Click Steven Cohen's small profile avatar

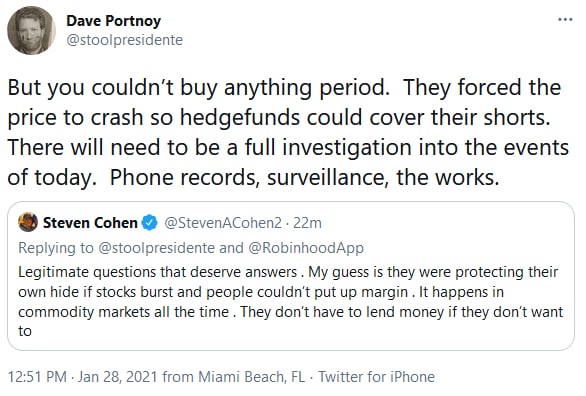pos(28,222)
